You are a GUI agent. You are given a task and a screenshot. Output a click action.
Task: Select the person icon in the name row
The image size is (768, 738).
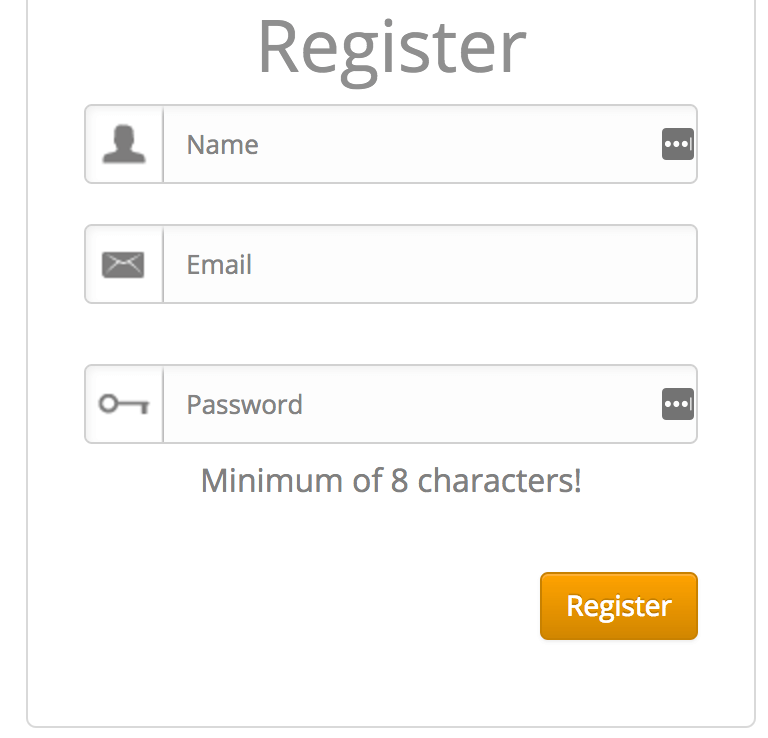(x=124, y=144)
